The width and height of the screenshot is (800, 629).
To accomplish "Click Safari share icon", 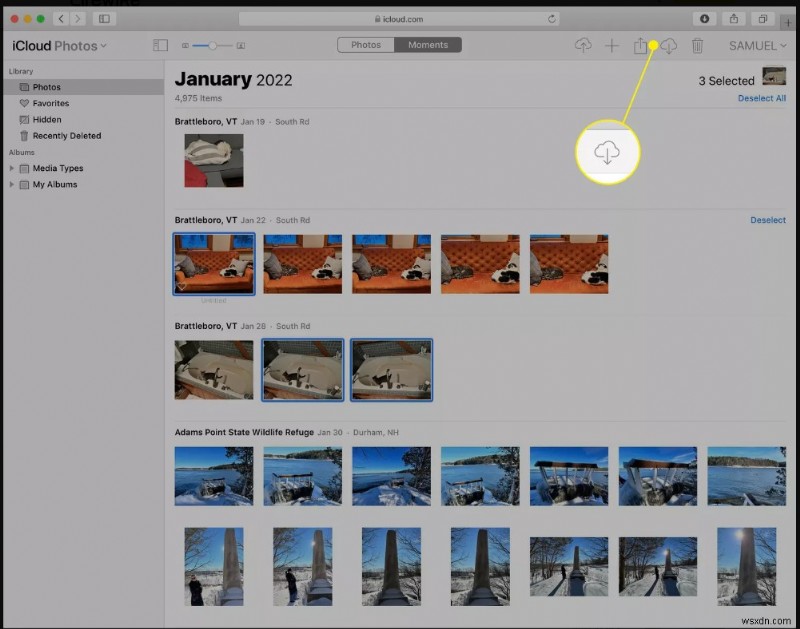I will (x=734, y=19).
